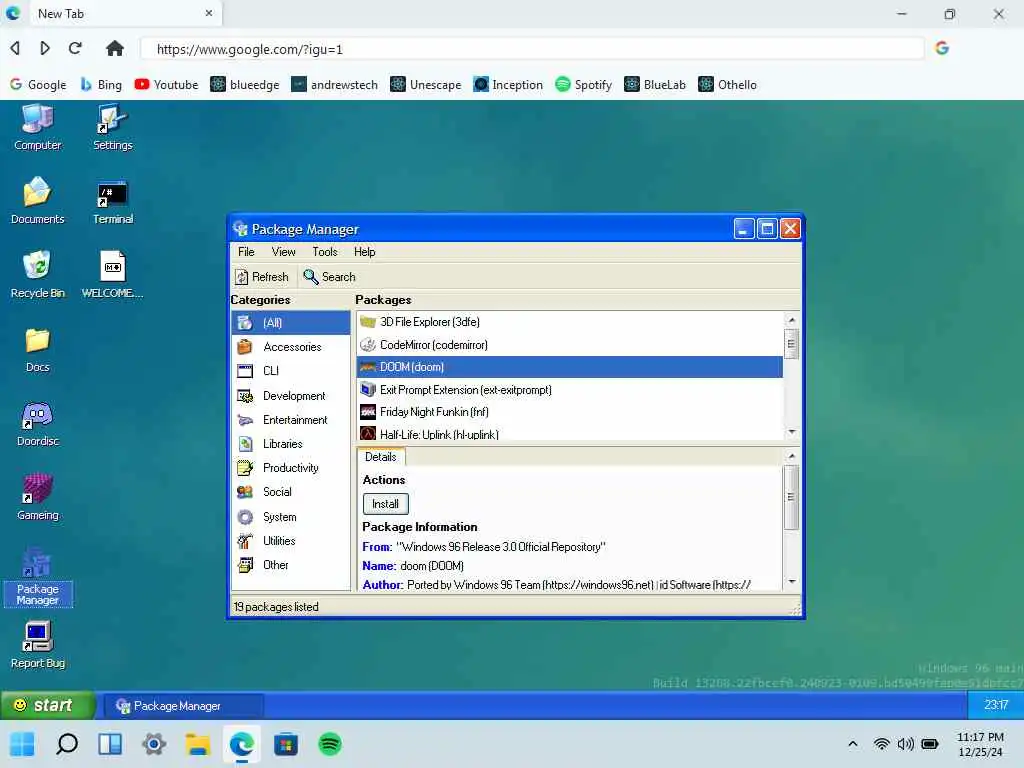1024x768 pixels.
Task: Open the andrewstech bookmark
Action: tap(334, 85)
